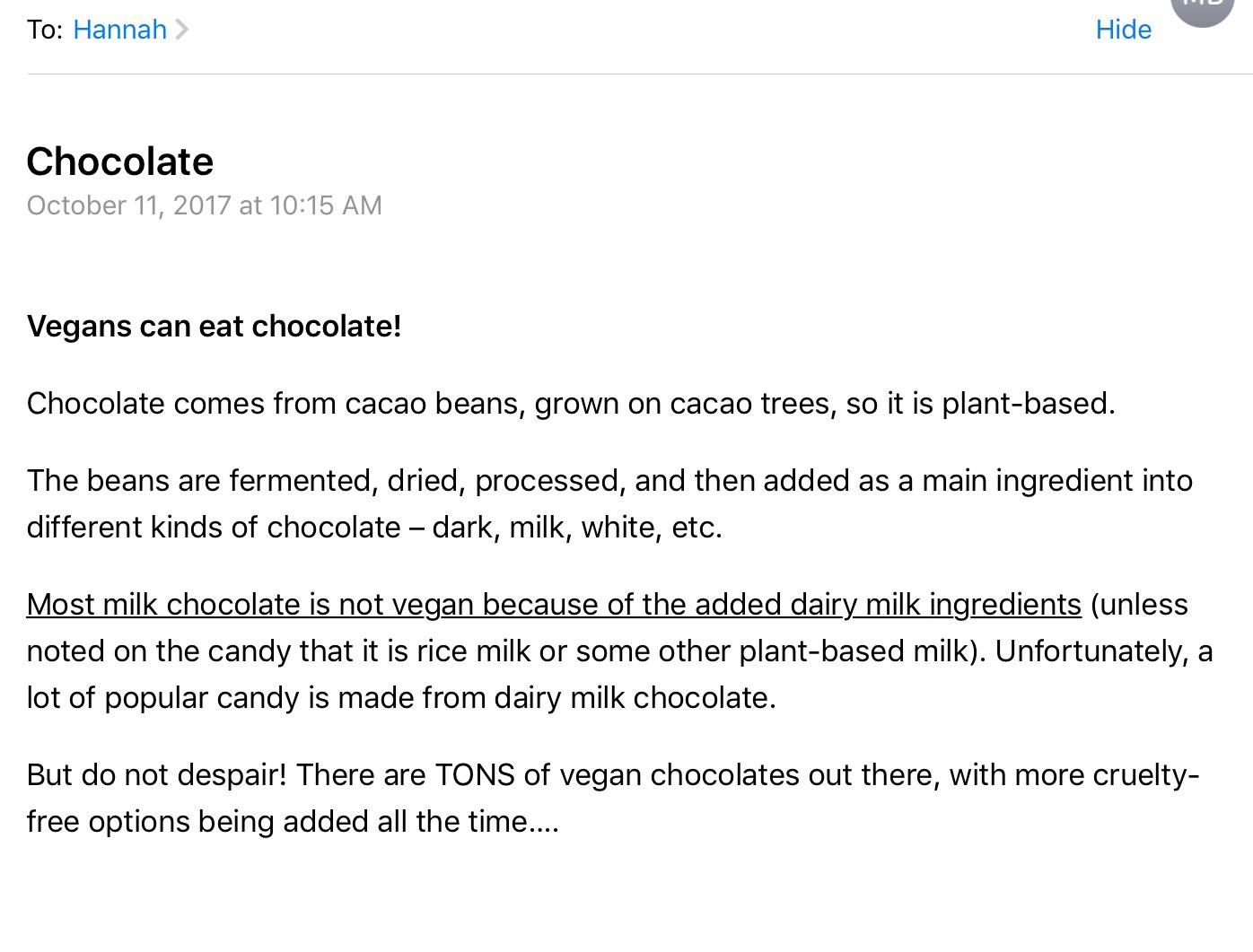Tap the gray disclosure arrow after Hannah
This screenshot has width=1253, height=952.
(x=184, y=29)
